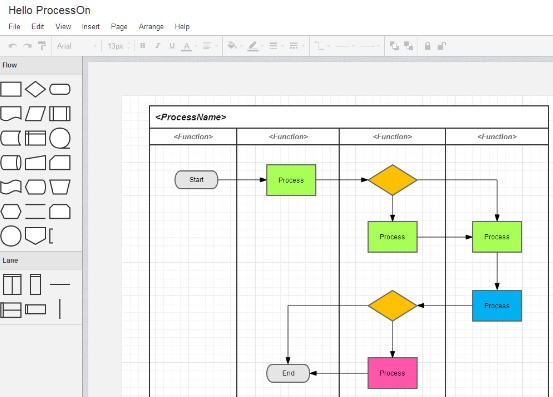The image size is (553, 397).
Task: Select the diamond decision shape in Flow panel
Action: click(35, 89)
